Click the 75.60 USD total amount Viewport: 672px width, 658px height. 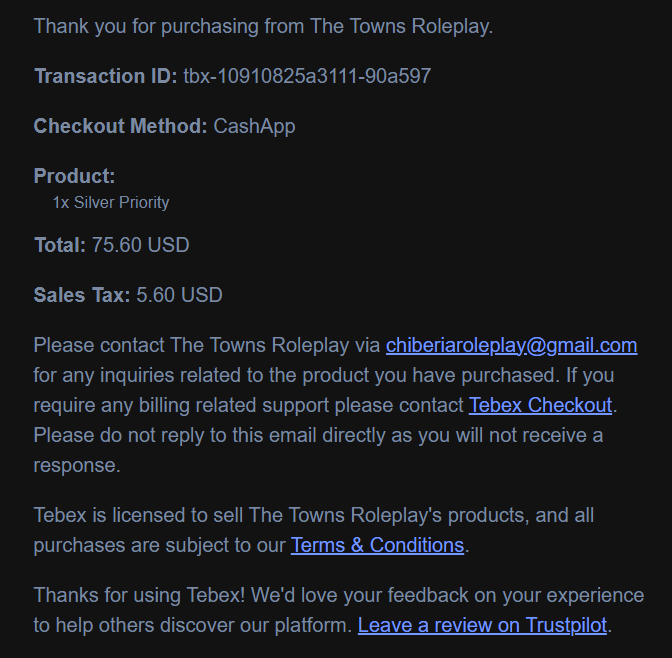(x=141, y=245)
